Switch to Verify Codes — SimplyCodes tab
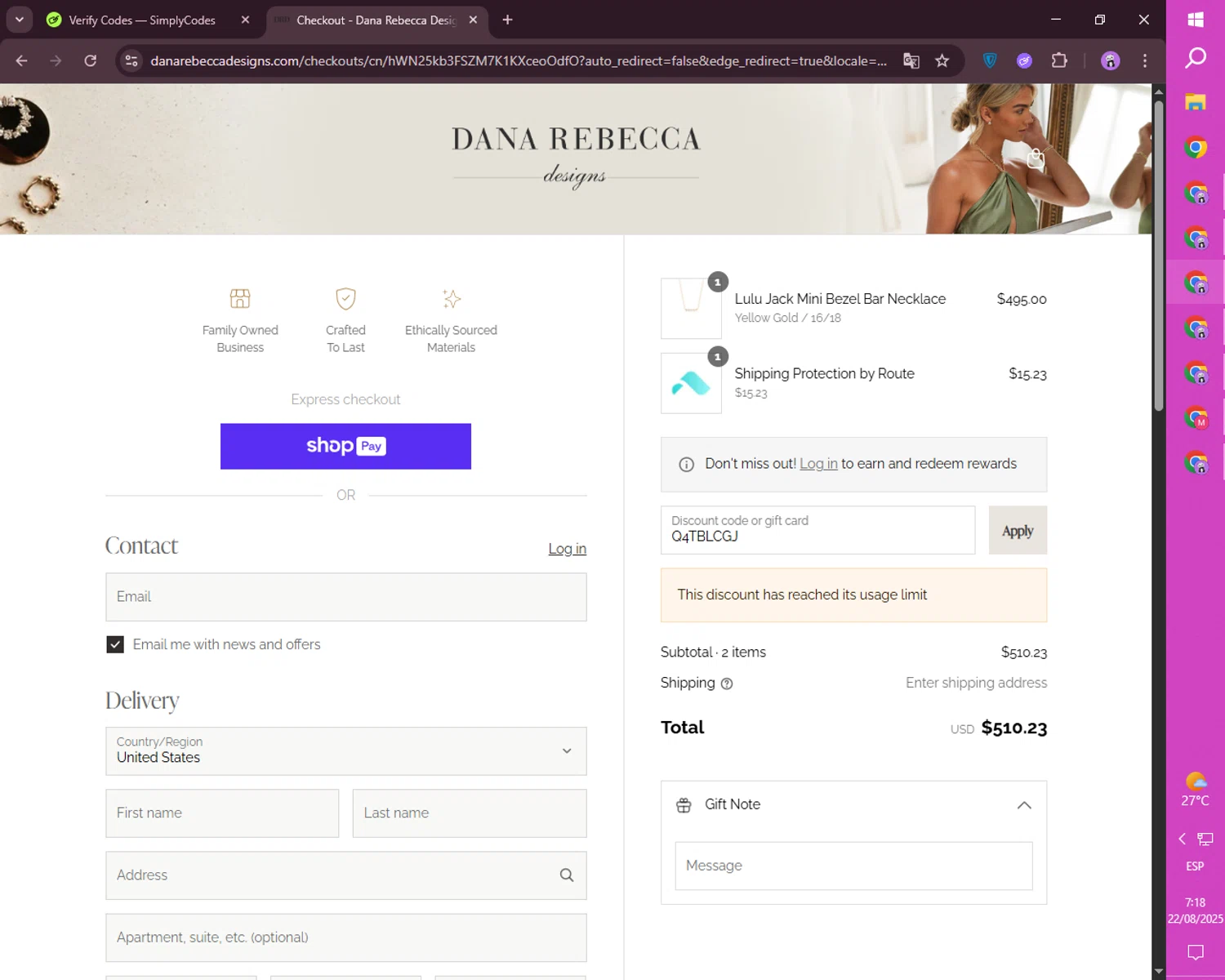1225x980 pixels. [x=142, y=20]
